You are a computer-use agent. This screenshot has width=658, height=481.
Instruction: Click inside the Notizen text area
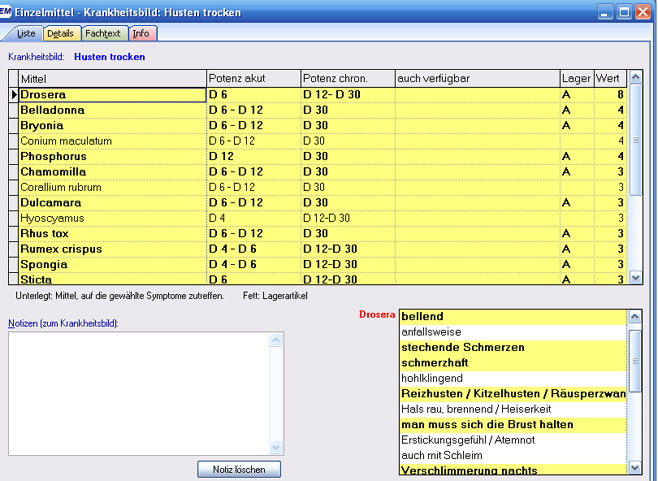[x=140, y=390]
